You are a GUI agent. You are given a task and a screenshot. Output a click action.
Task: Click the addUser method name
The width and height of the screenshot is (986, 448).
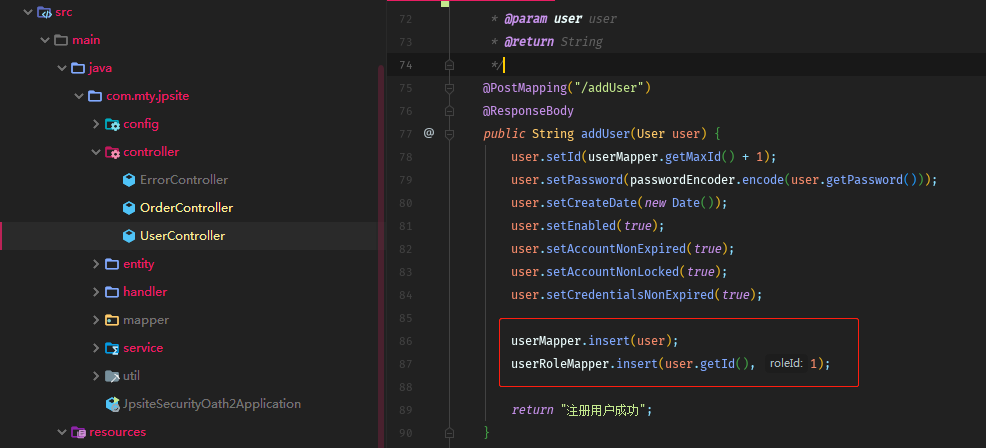coord(605,134)
